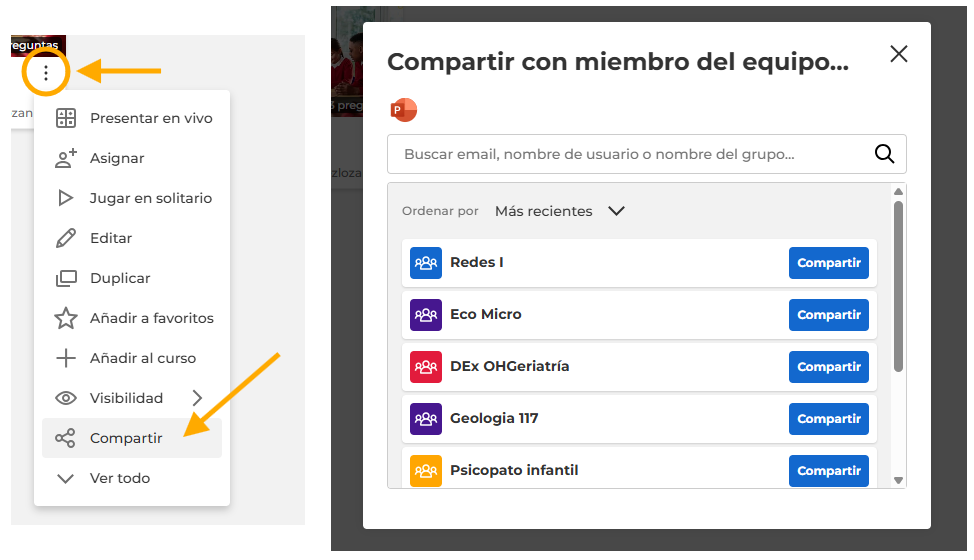Click the three-dot options menu icon

45,73
